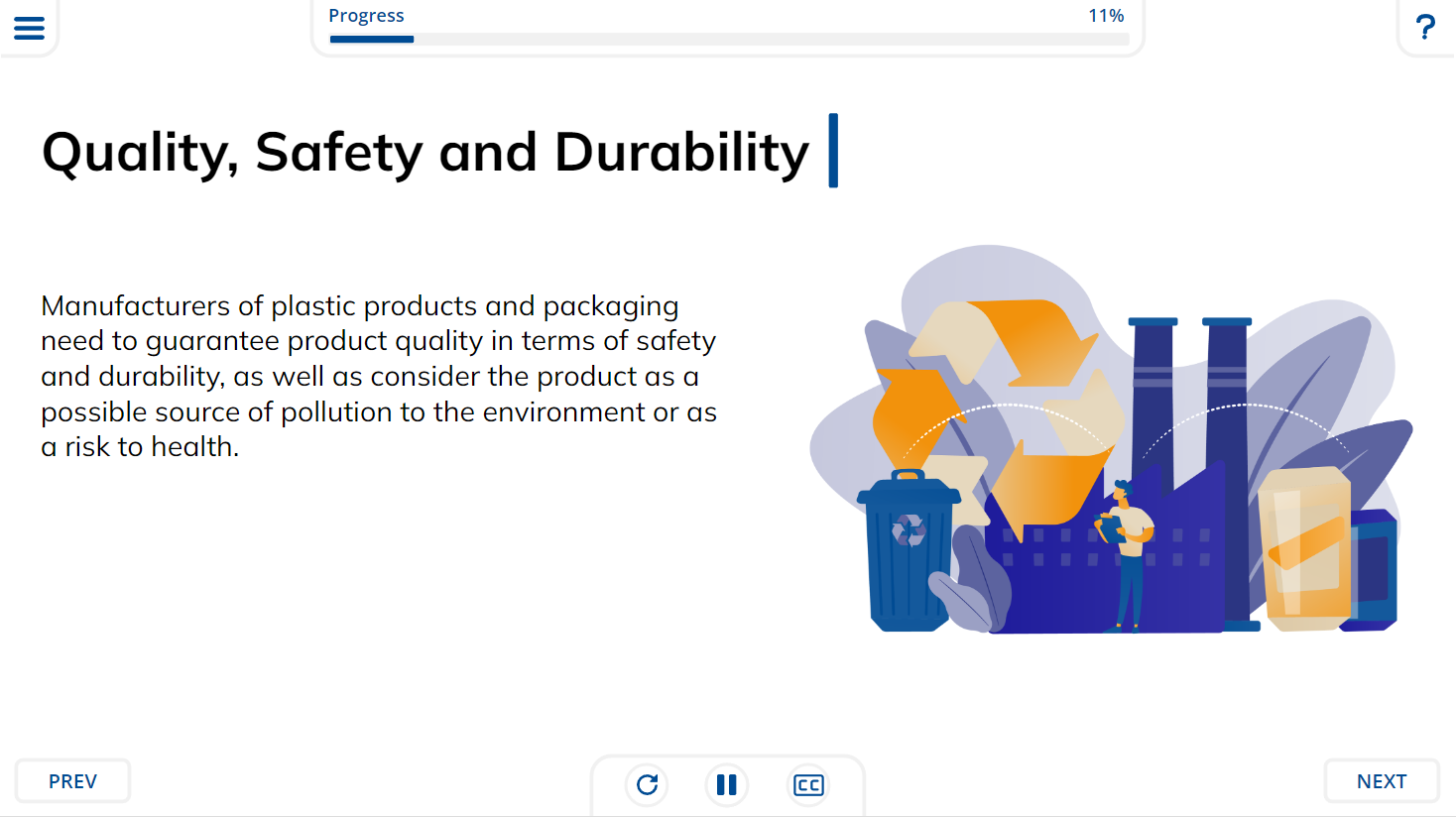Click the paragraph about plastic product manufacturers

point(379,376)
